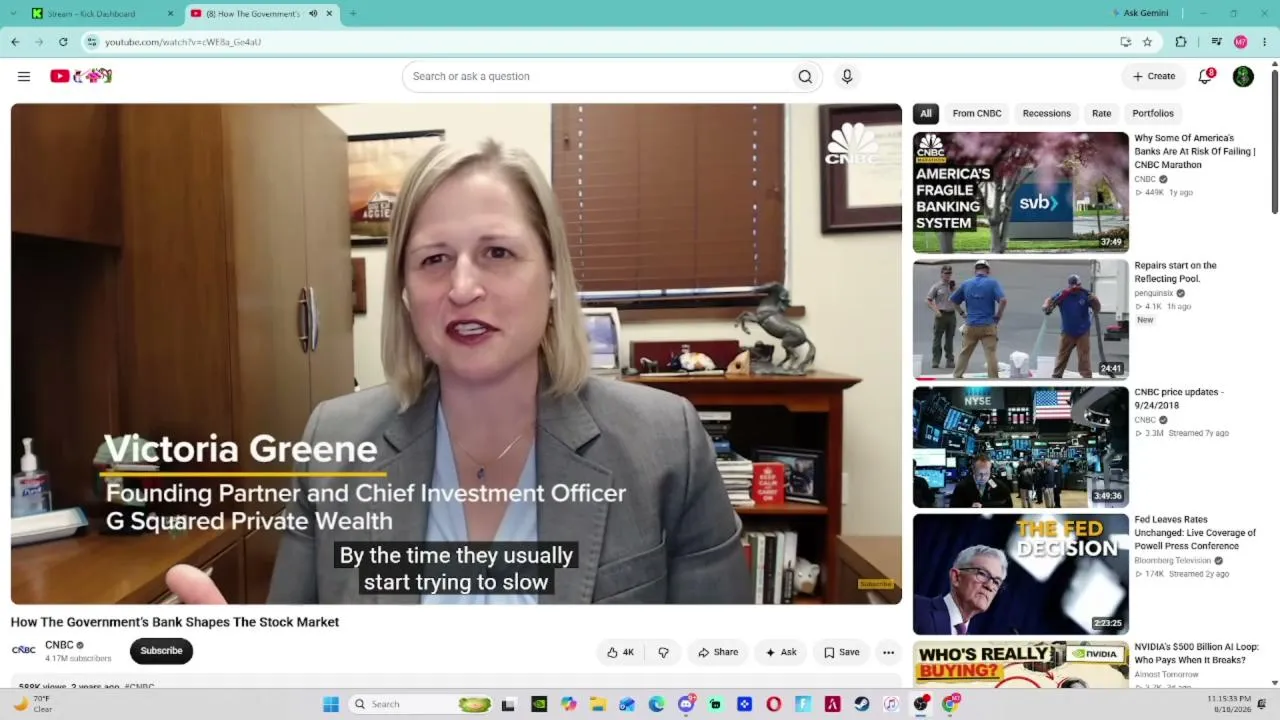Subscribe to the CNBC channel
The image size is (1280, 720).
(x=161, y=651)
